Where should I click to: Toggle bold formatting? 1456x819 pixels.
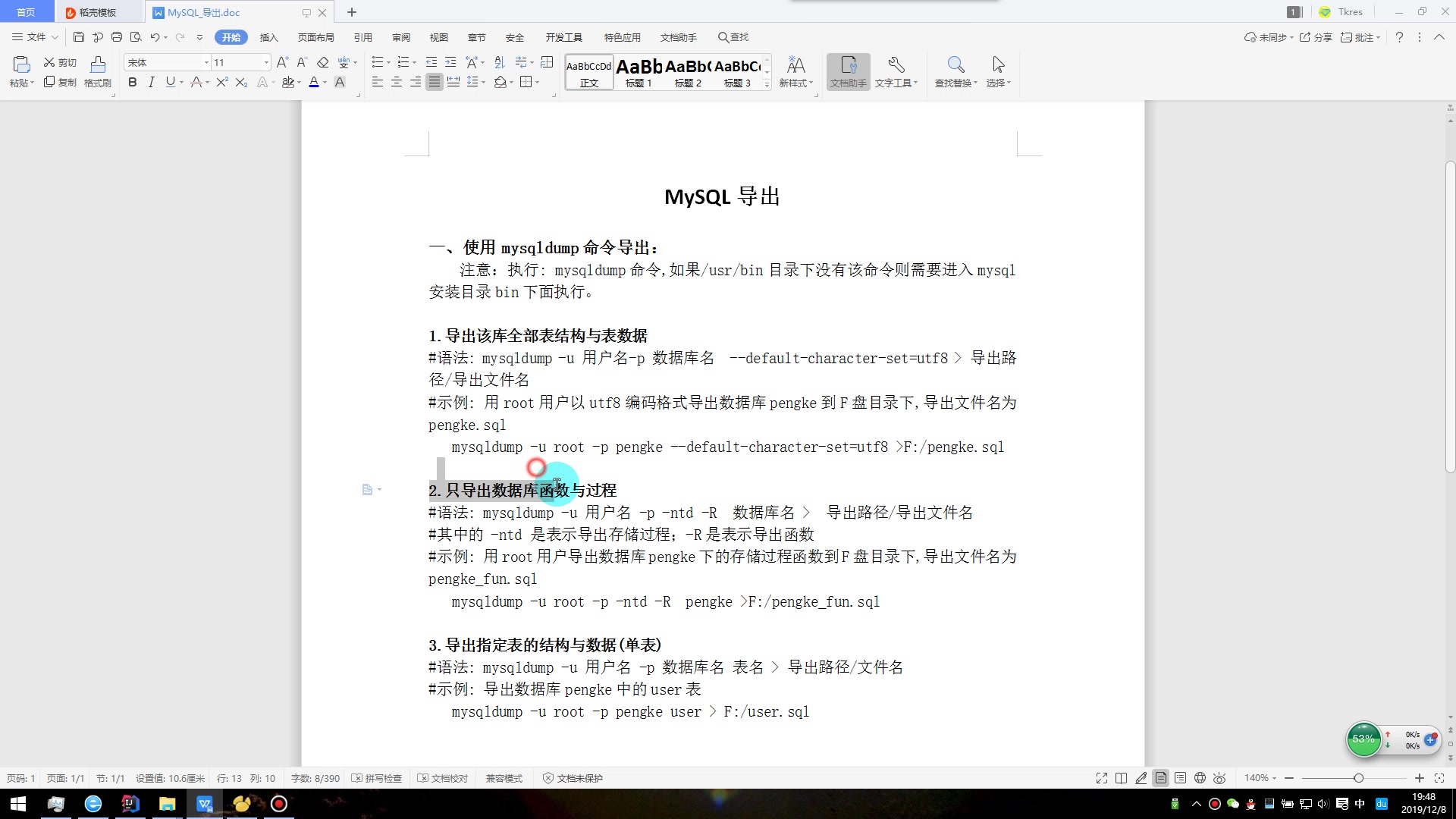[133, 82]
